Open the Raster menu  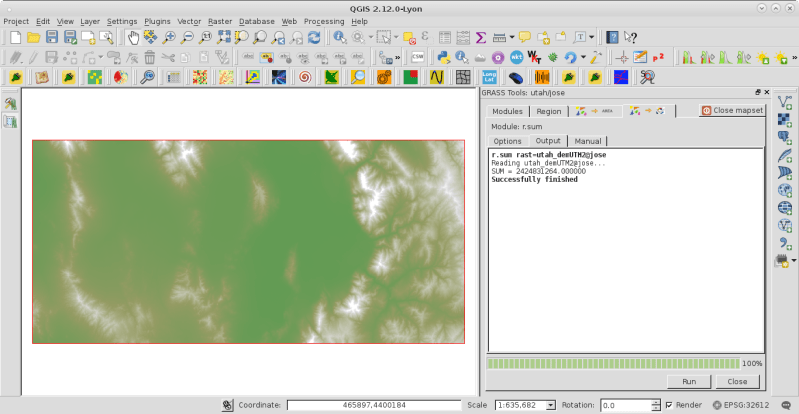coord(220,21)
